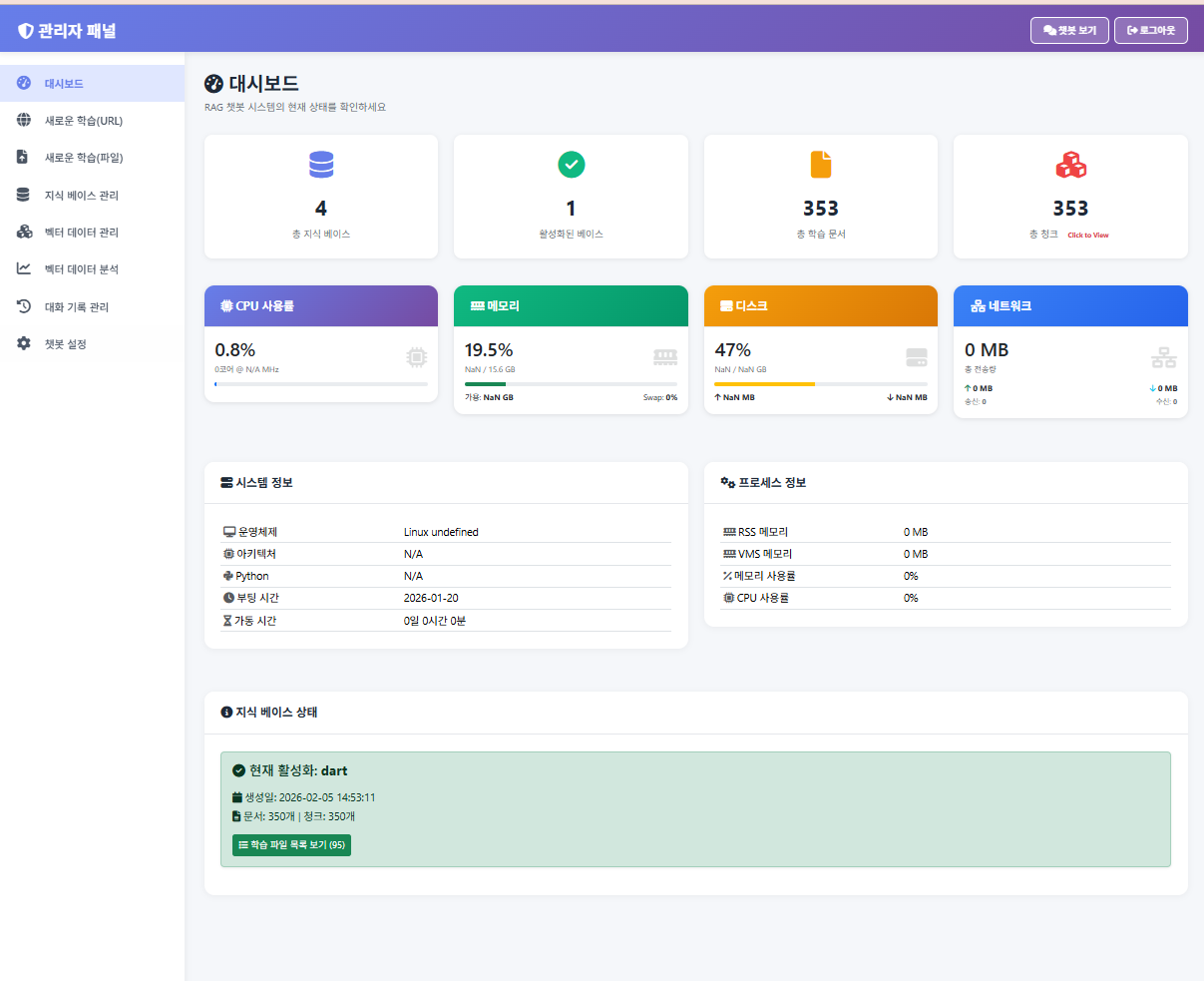Click the info icon beside 지식 베이스 상태
1204x981 pixels.
[x=226, y=713]
